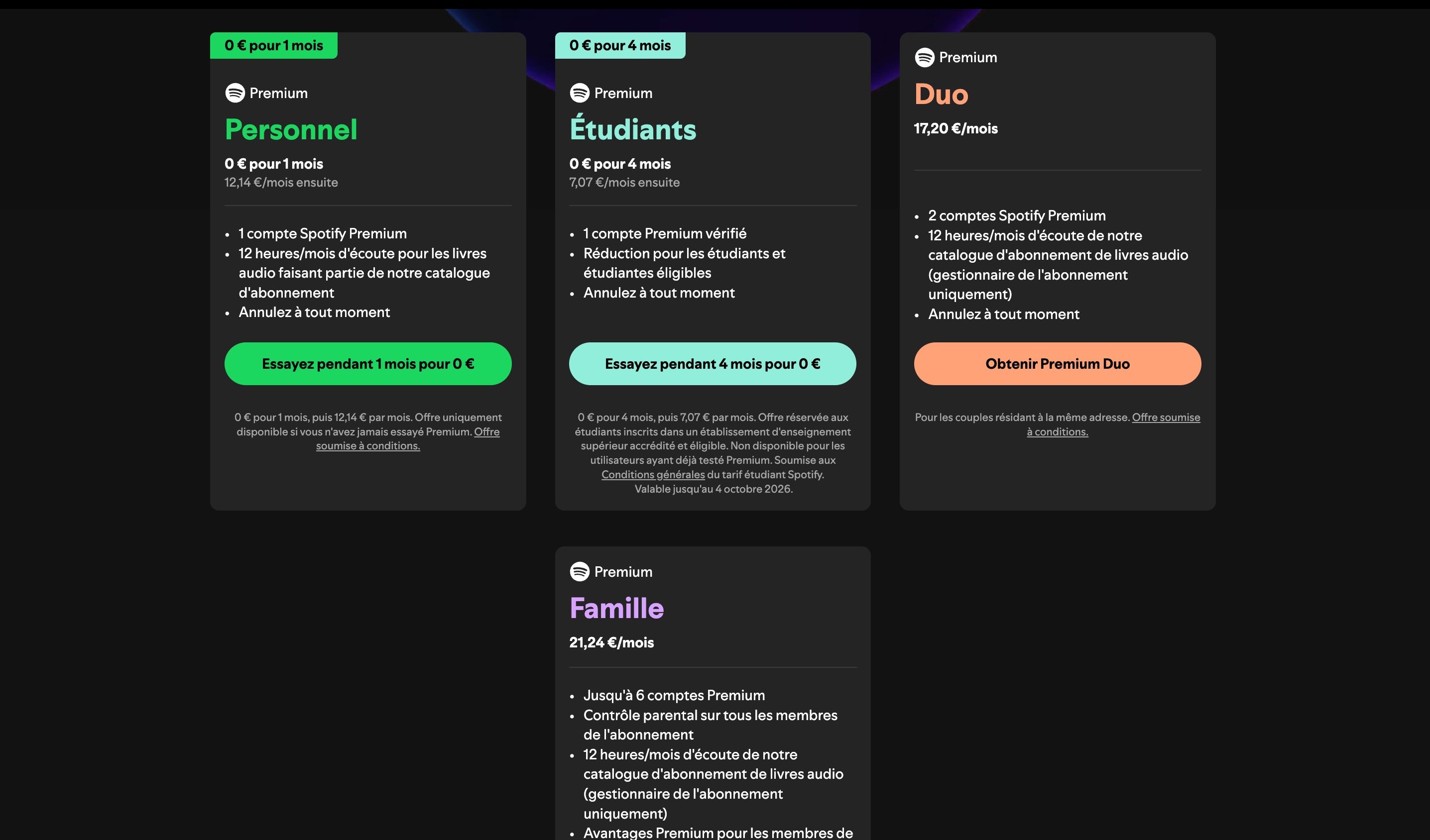
Task: Click Étudiants '0 € pour 4 mois' bold price line
Action: tap(620, 164)
